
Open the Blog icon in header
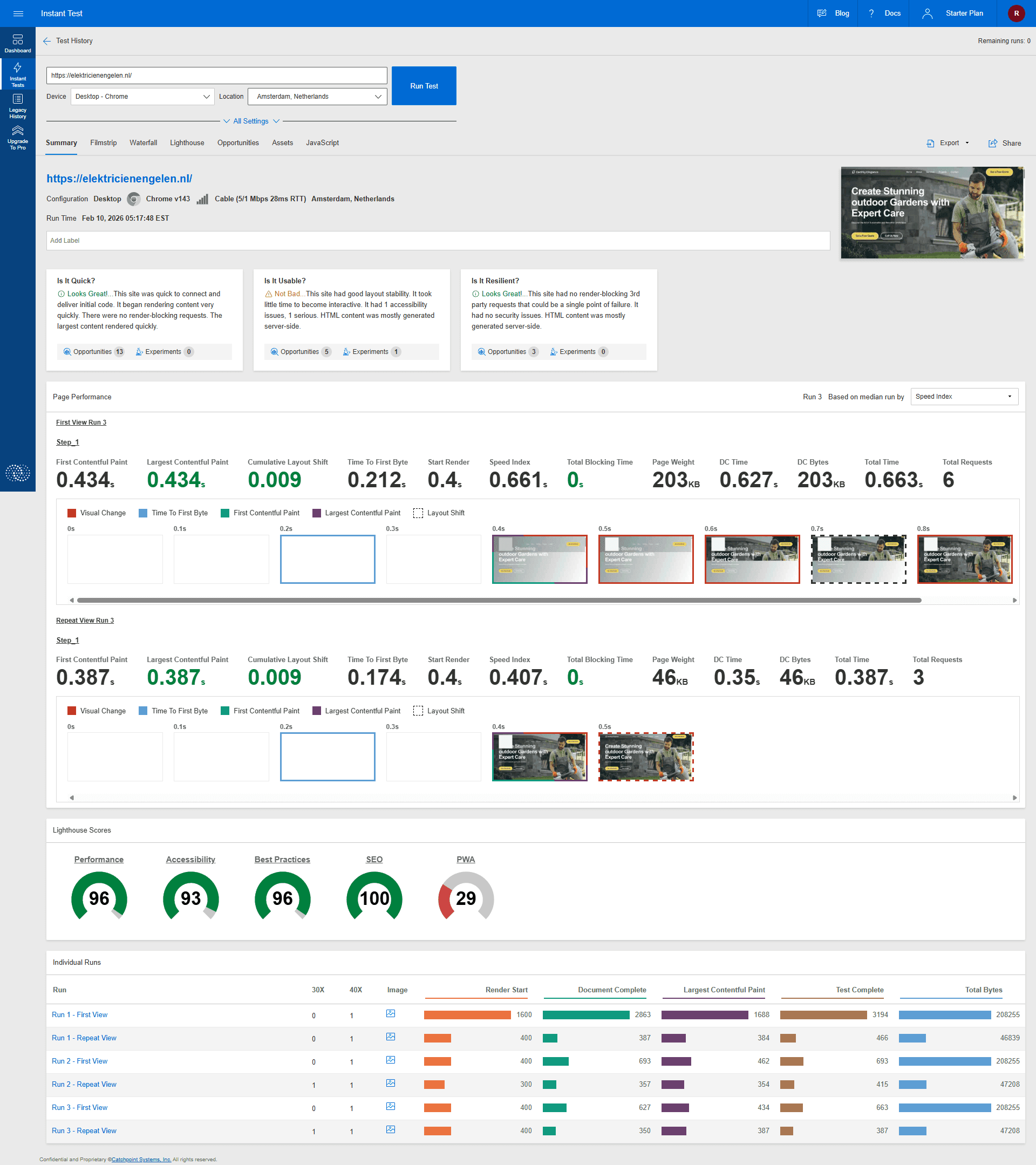point(822,13)
